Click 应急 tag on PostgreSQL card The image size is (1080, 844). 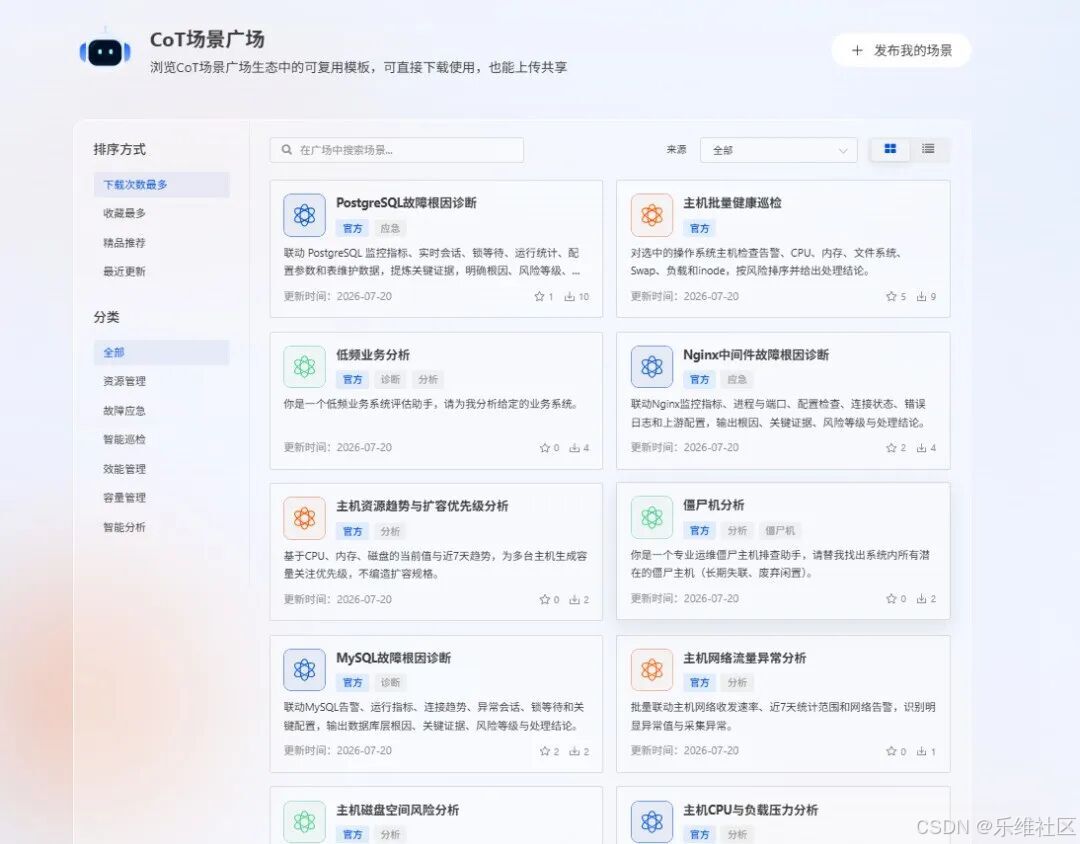pos(390,228)
